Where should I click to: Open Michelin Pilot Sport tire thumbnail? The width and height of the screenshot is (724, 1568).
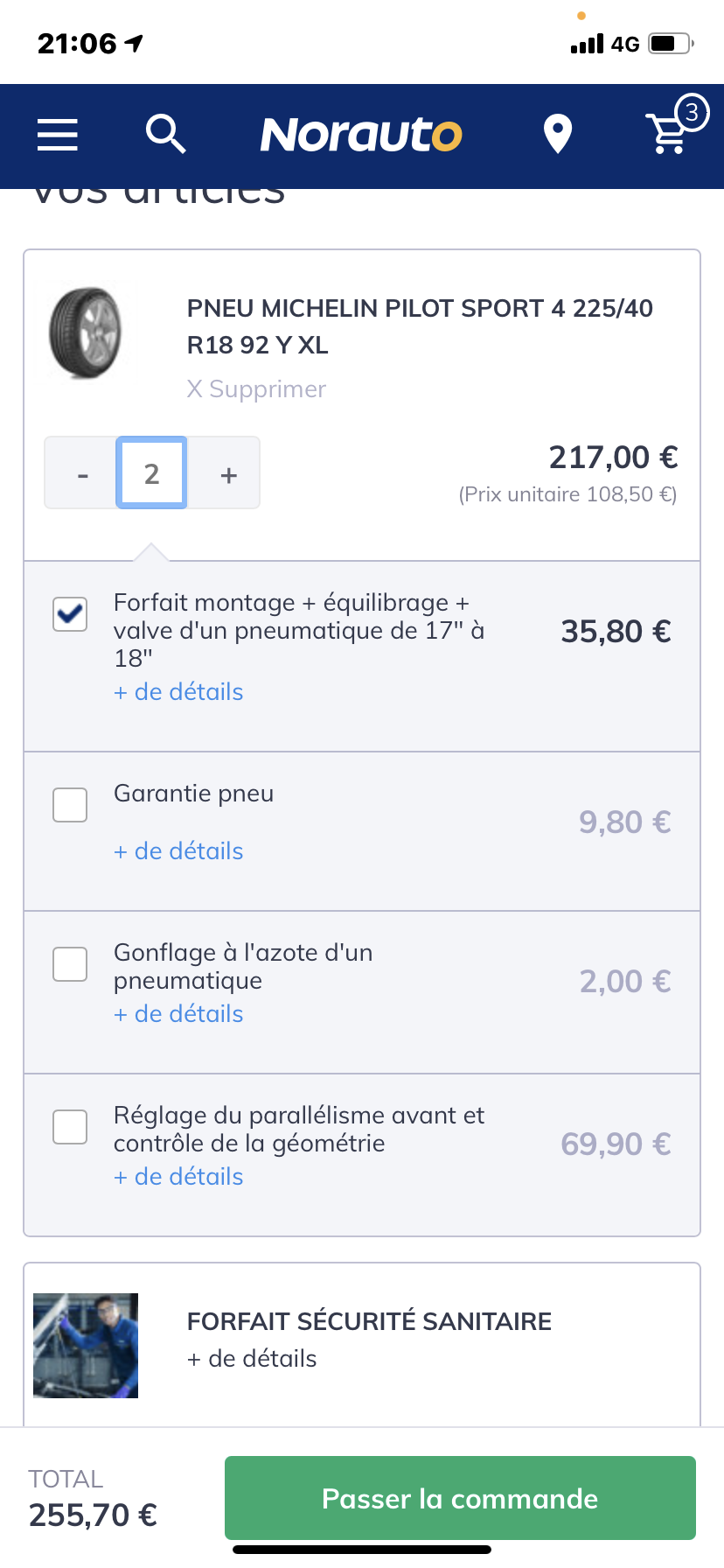click(85, 333)
